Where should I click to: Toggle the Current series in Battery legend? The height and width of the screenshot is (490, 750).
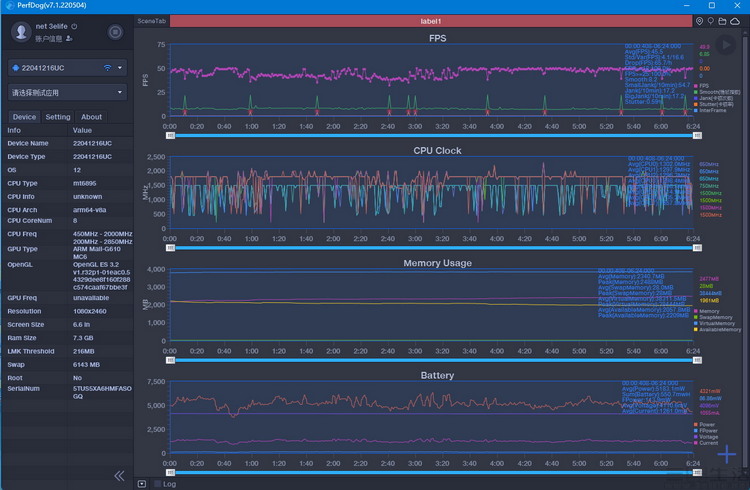[x=706, y=443]
